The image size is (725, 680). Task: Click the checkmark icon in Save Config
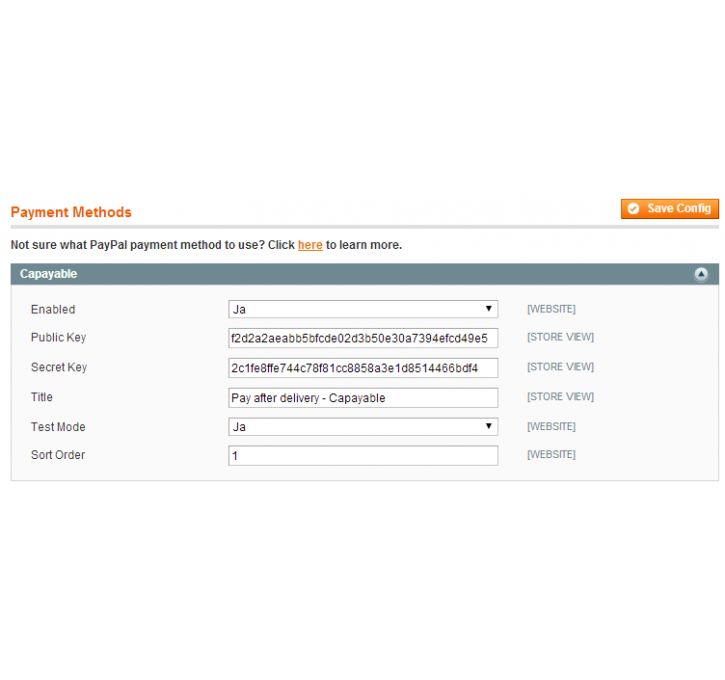coord(633,209)
